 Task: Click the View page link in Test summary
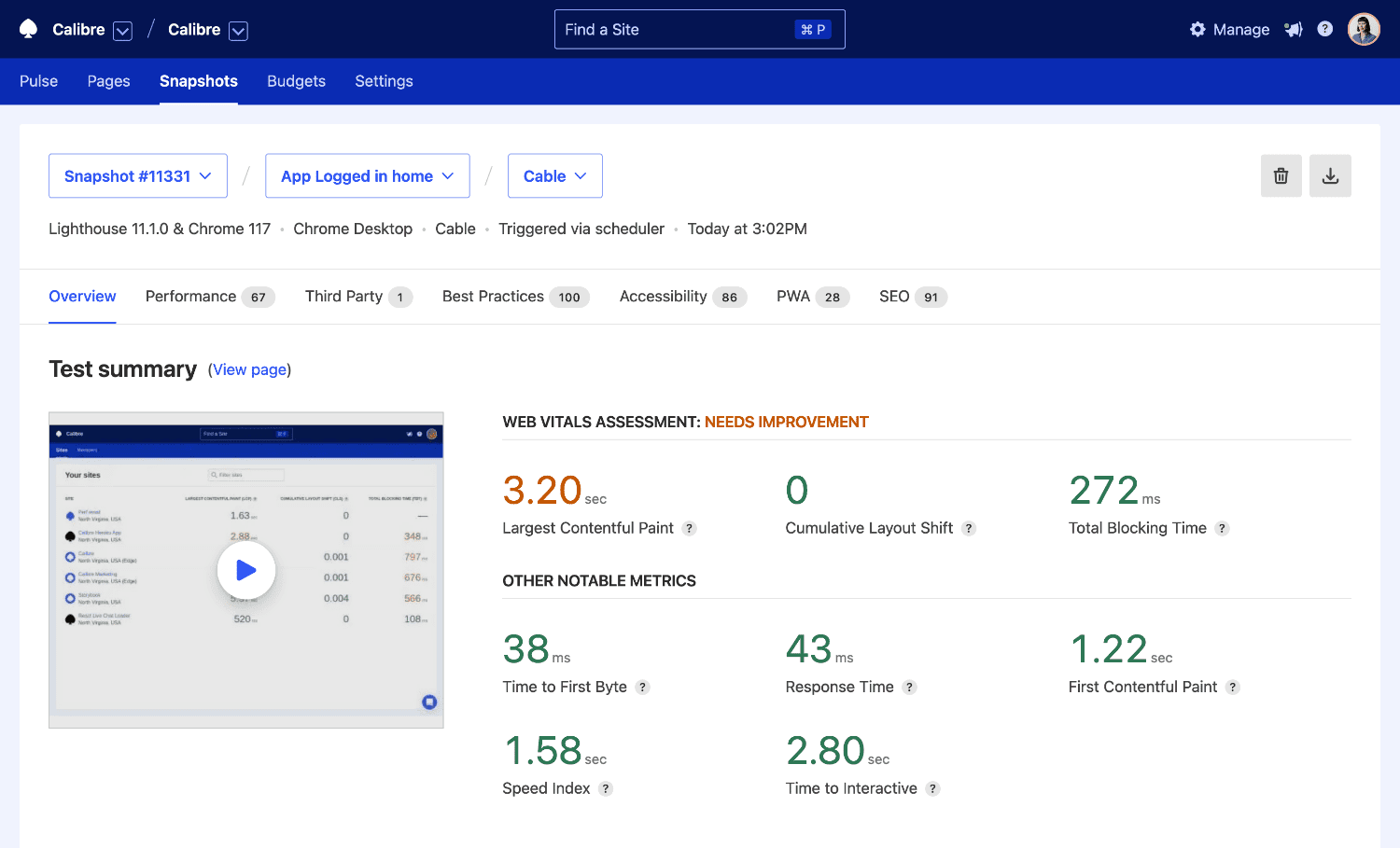pyautogui.click(x=249, y=369)
